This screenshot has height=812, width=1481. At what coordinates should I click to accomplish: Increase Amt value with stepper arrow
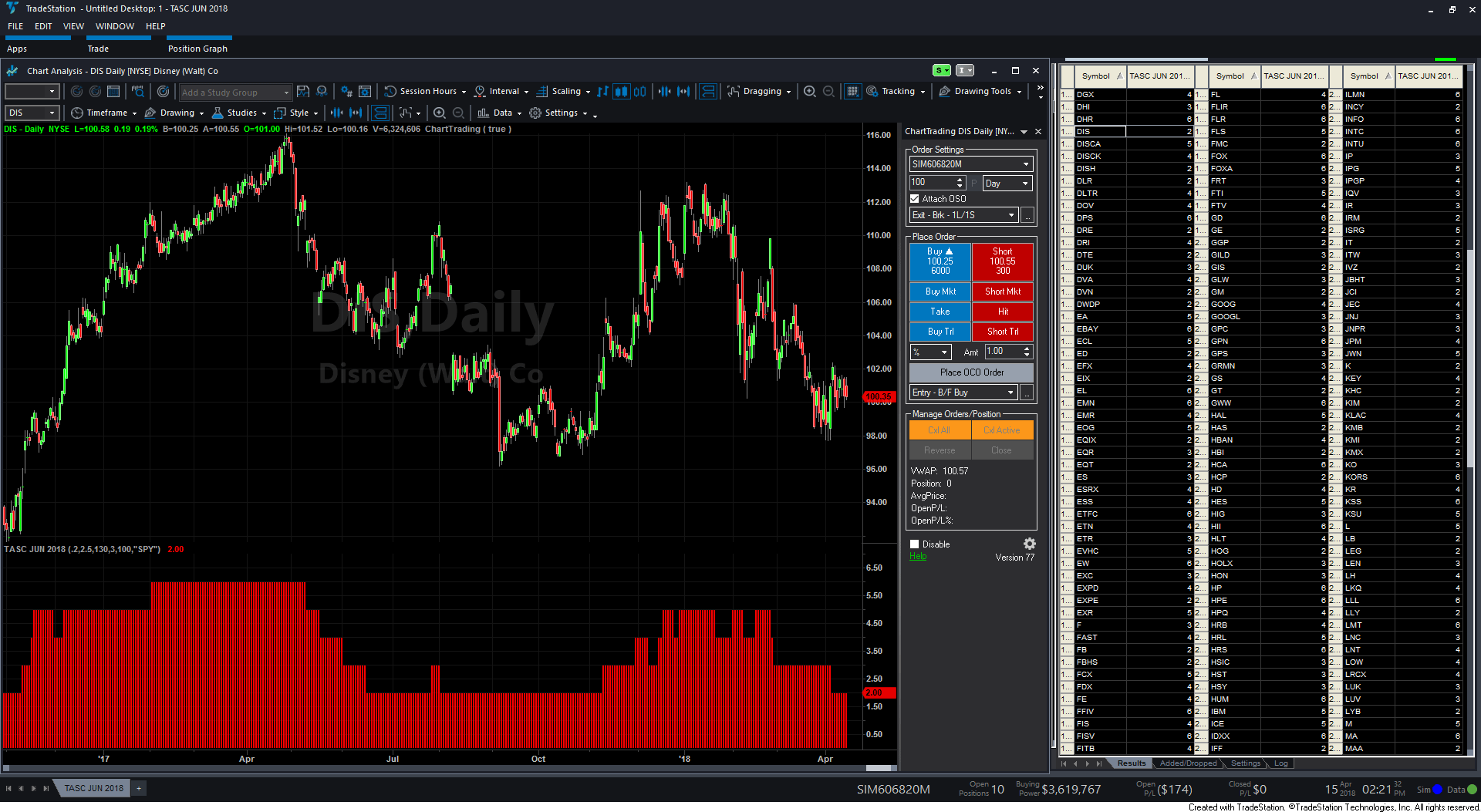click(x=1027, y=349)
